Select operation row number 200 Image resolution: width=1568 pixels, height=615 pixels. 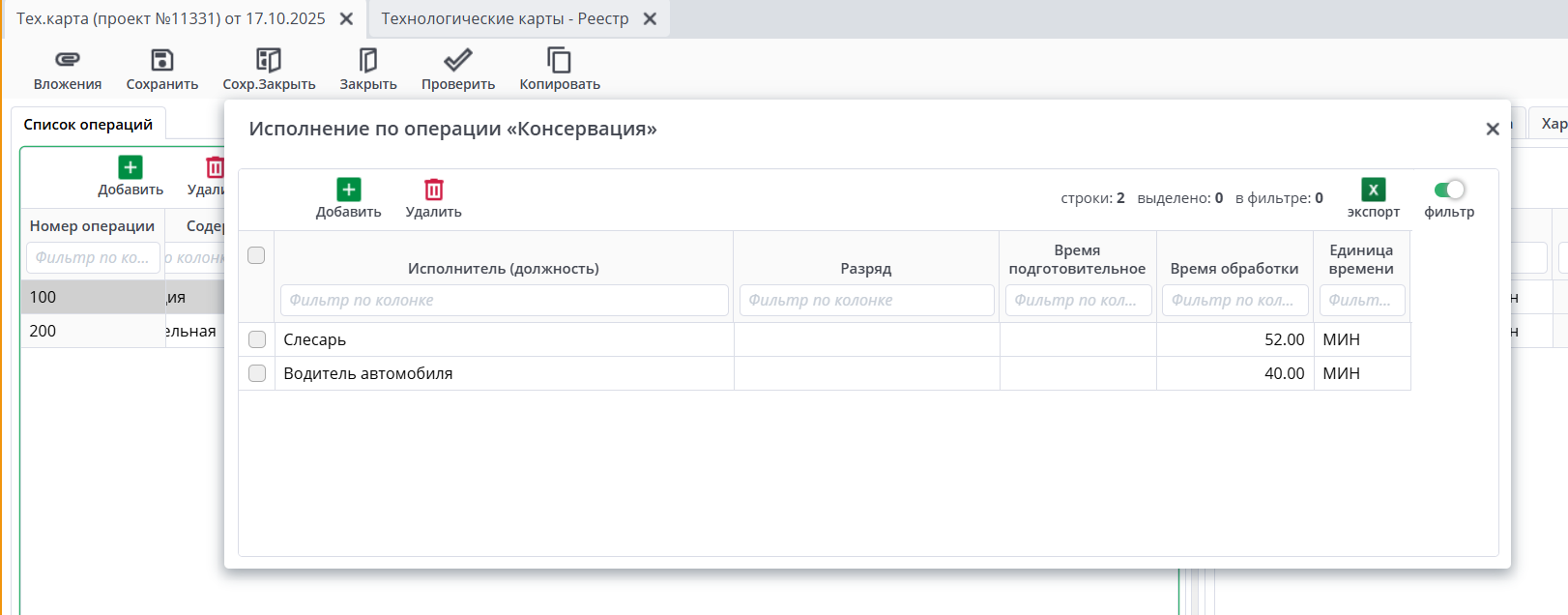[92, 331]
